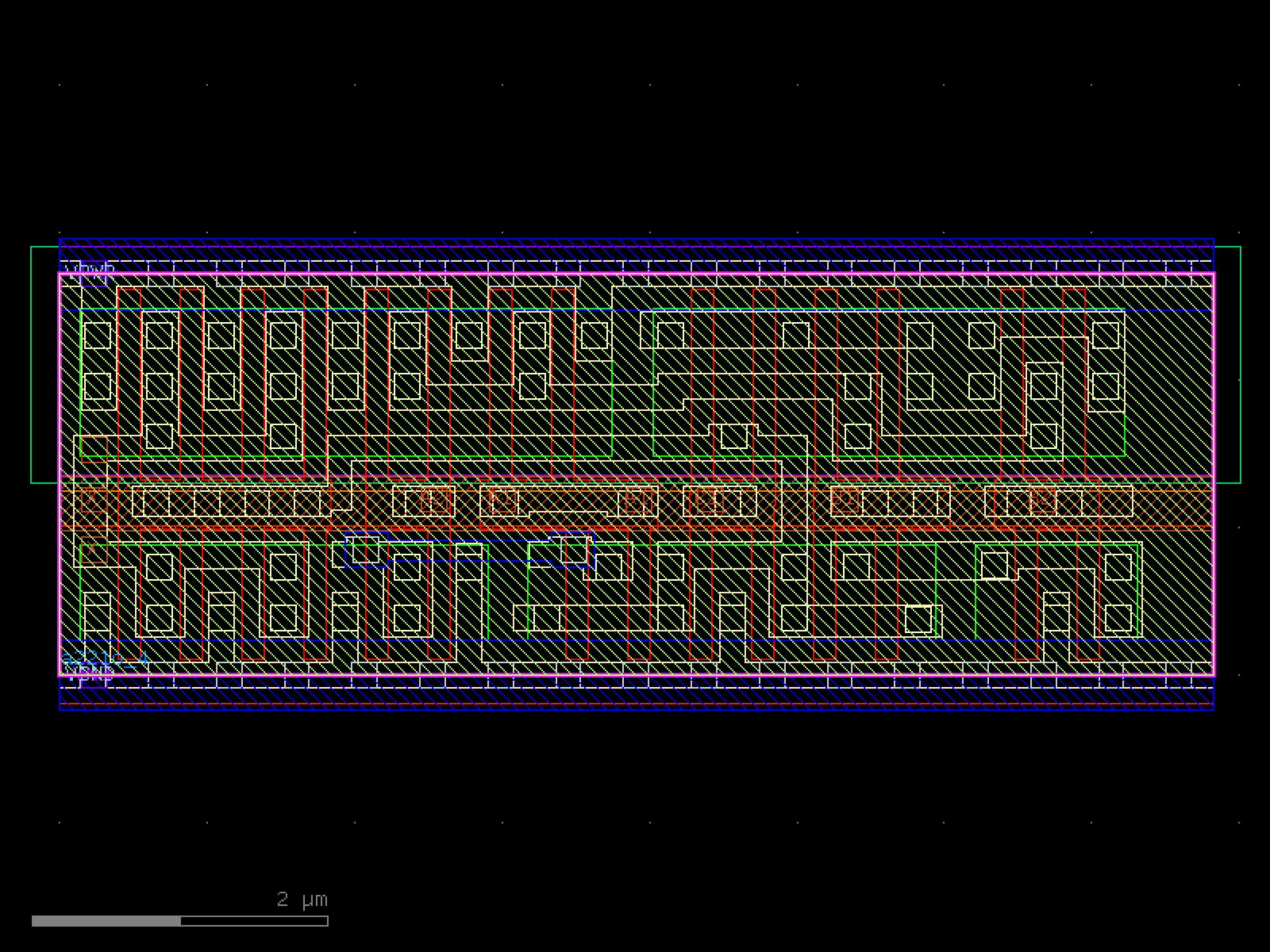Screen dimensions: 1270x952
Task: Click the green nwell border on left side
Action: [x=31, y=365]
